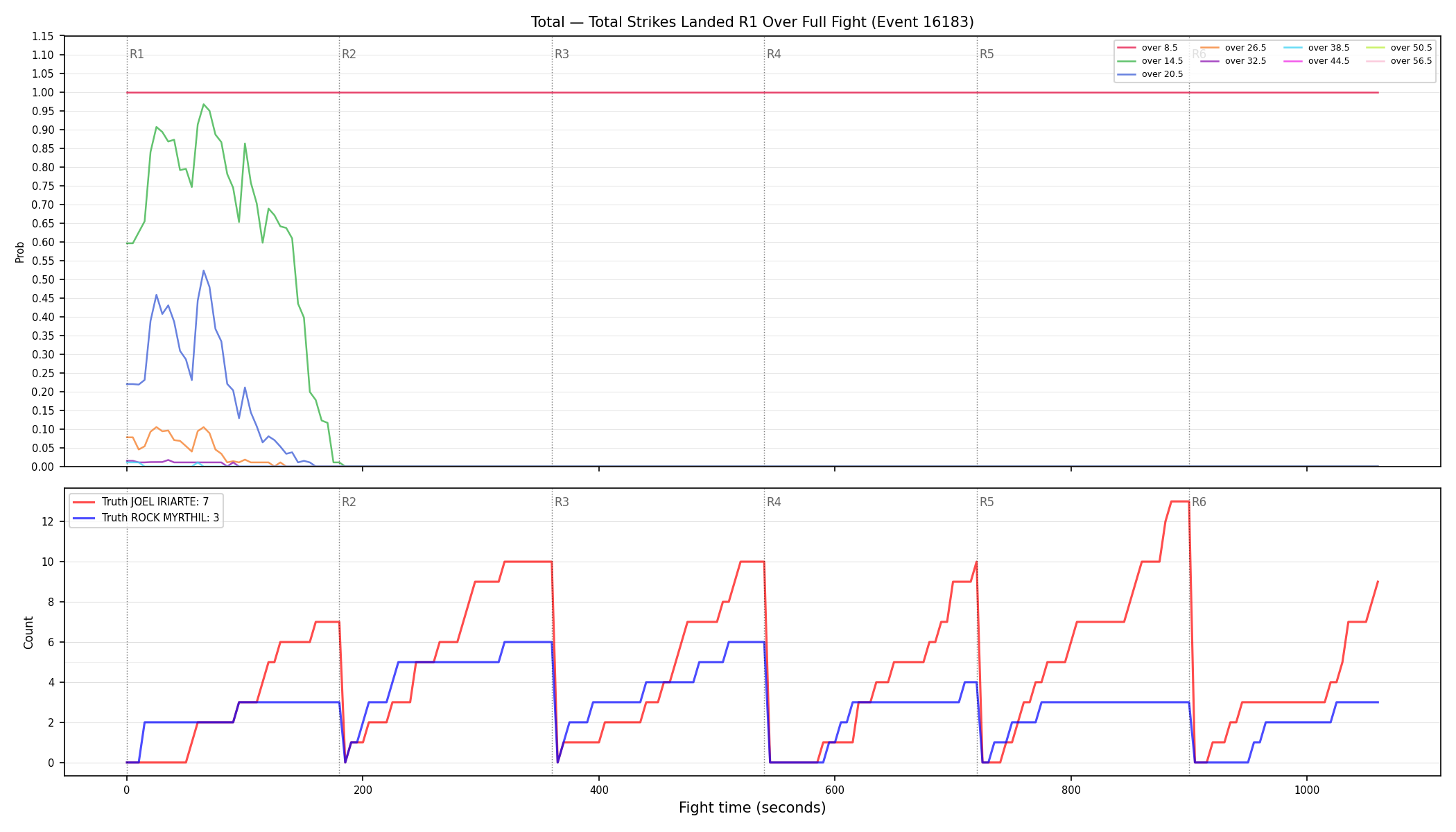Click the green 'over 14.5' legend line sample
The height and width of the screenshot is (832, 1456).
[1127, 61]
